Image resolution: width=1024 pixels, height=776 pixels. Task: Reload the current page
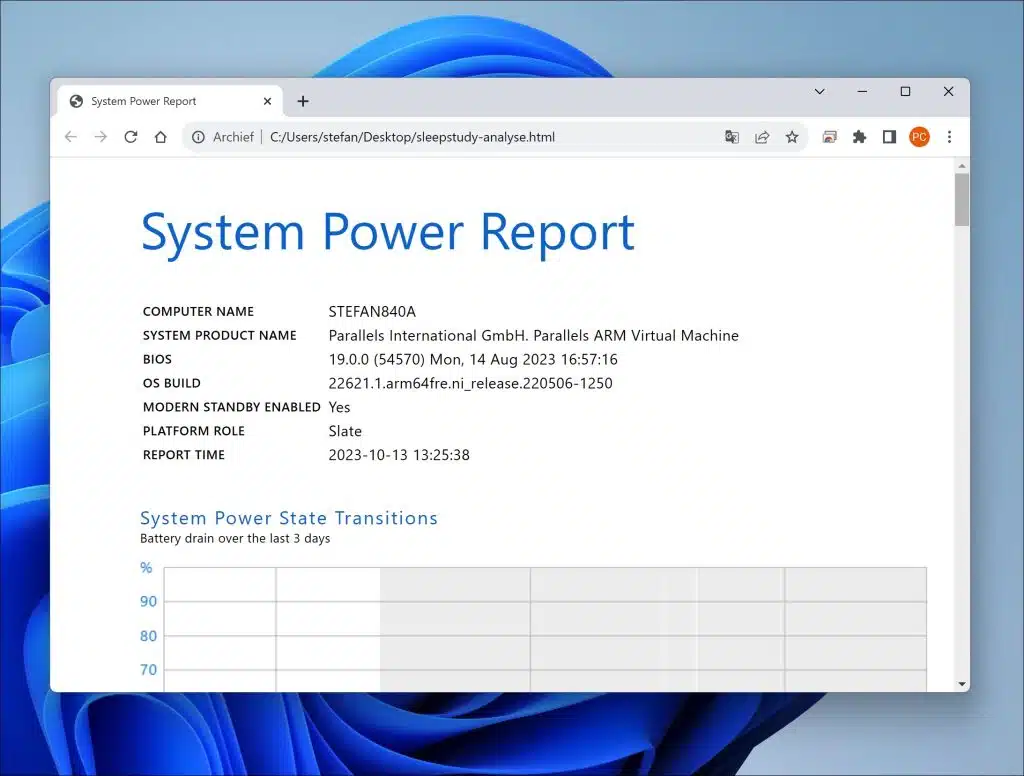(x=131, y=137)
